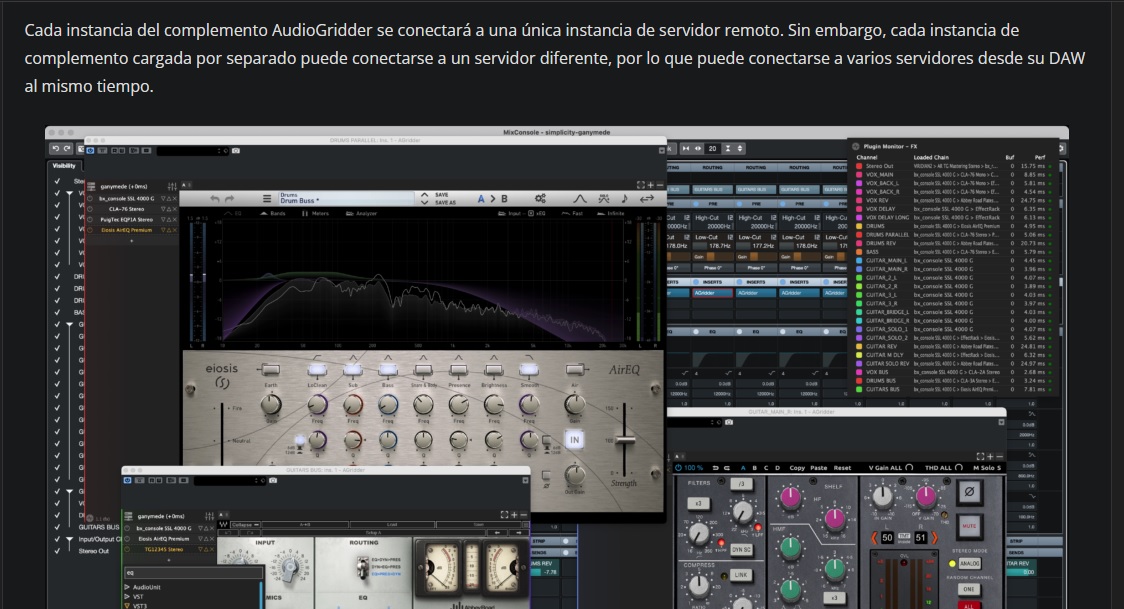Toggle the AirEQ IN bypass button

coord(574,440)
